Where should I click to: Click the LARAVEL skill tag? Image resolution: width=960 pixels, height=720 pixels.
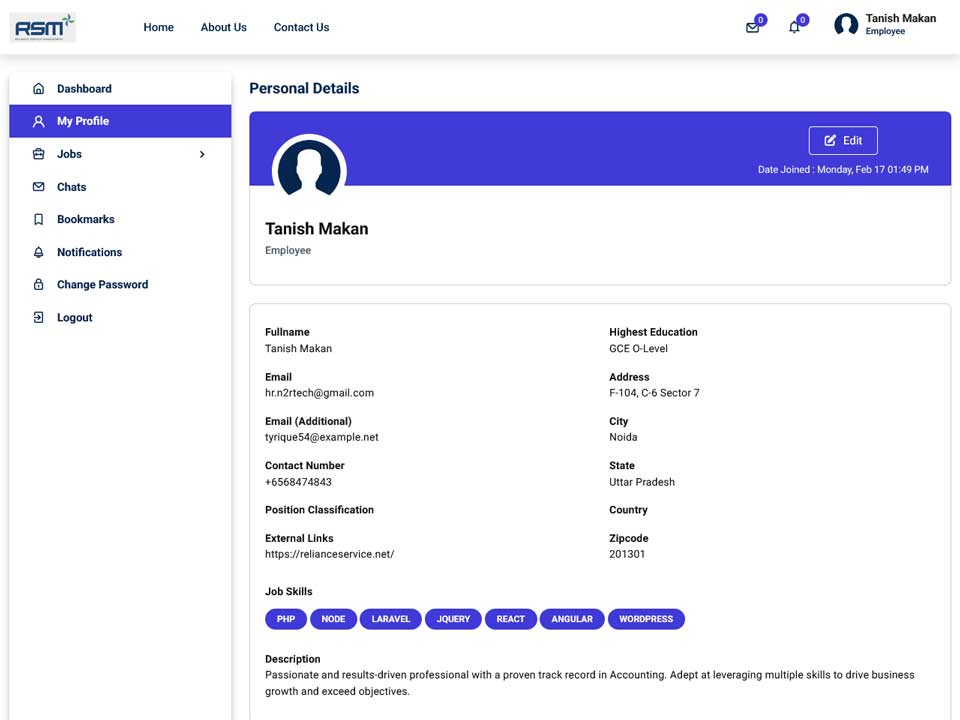(391, 619)
